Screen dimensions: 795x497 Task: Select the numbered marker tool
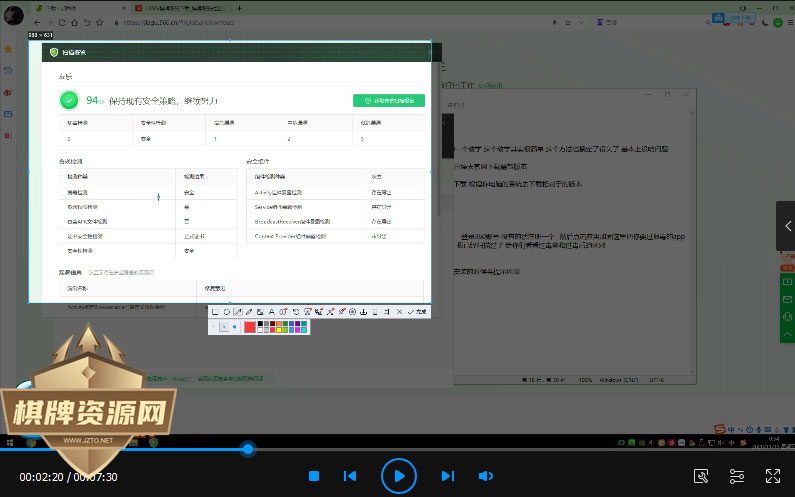283,312
